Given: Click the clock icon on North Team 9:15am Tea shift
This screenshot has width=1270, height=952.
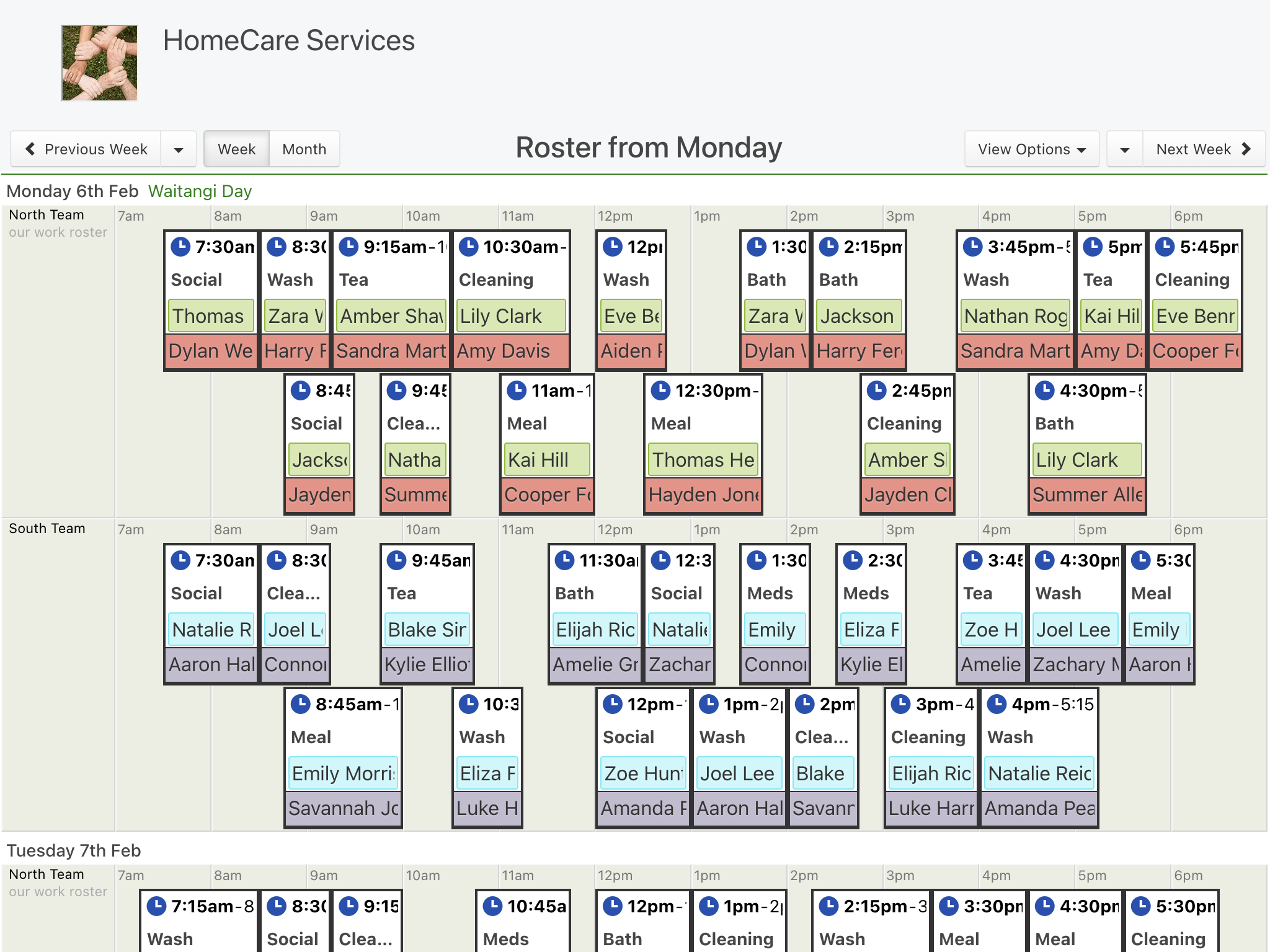Looking at the screenshot, I should 349,247.
